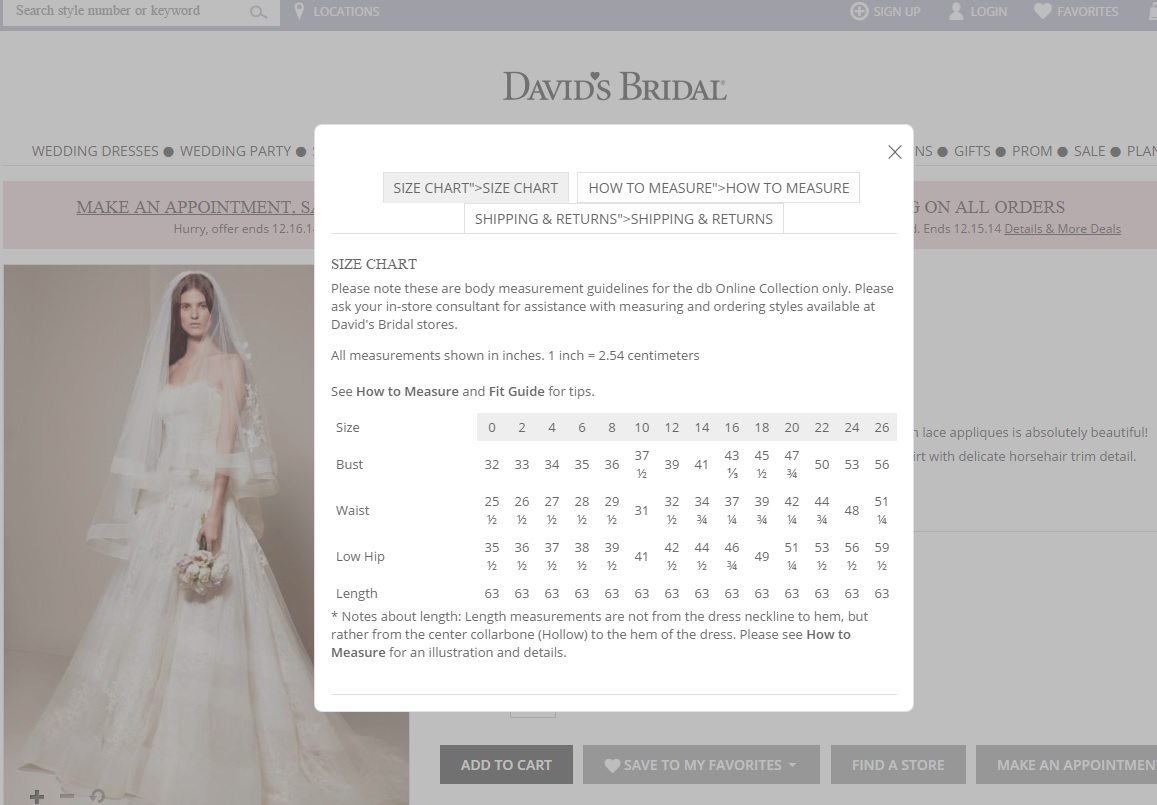Screen dimensions: 1157x805
Task: Open Wedding Dresses in the navigation menu
Action: pyautogui.click(x=95, y=151)
